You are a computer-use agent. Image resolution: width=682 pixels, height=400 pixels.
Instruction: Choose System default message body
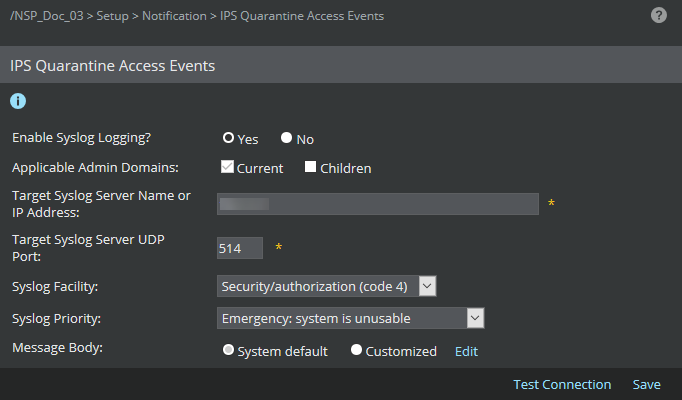pyautogui.click(x=228, y=350)
